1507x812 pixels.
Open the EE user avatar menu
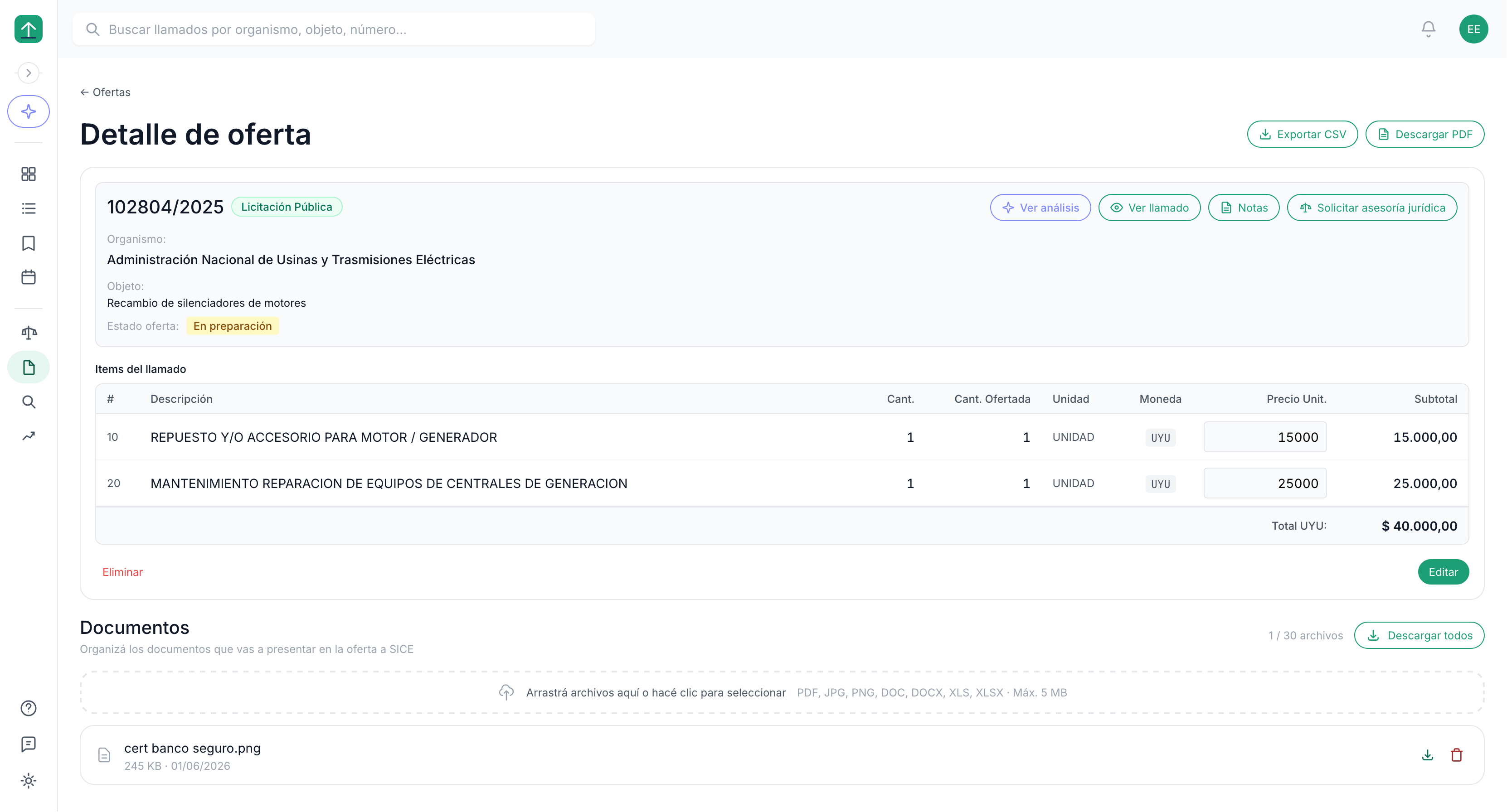click(1473, 29)
